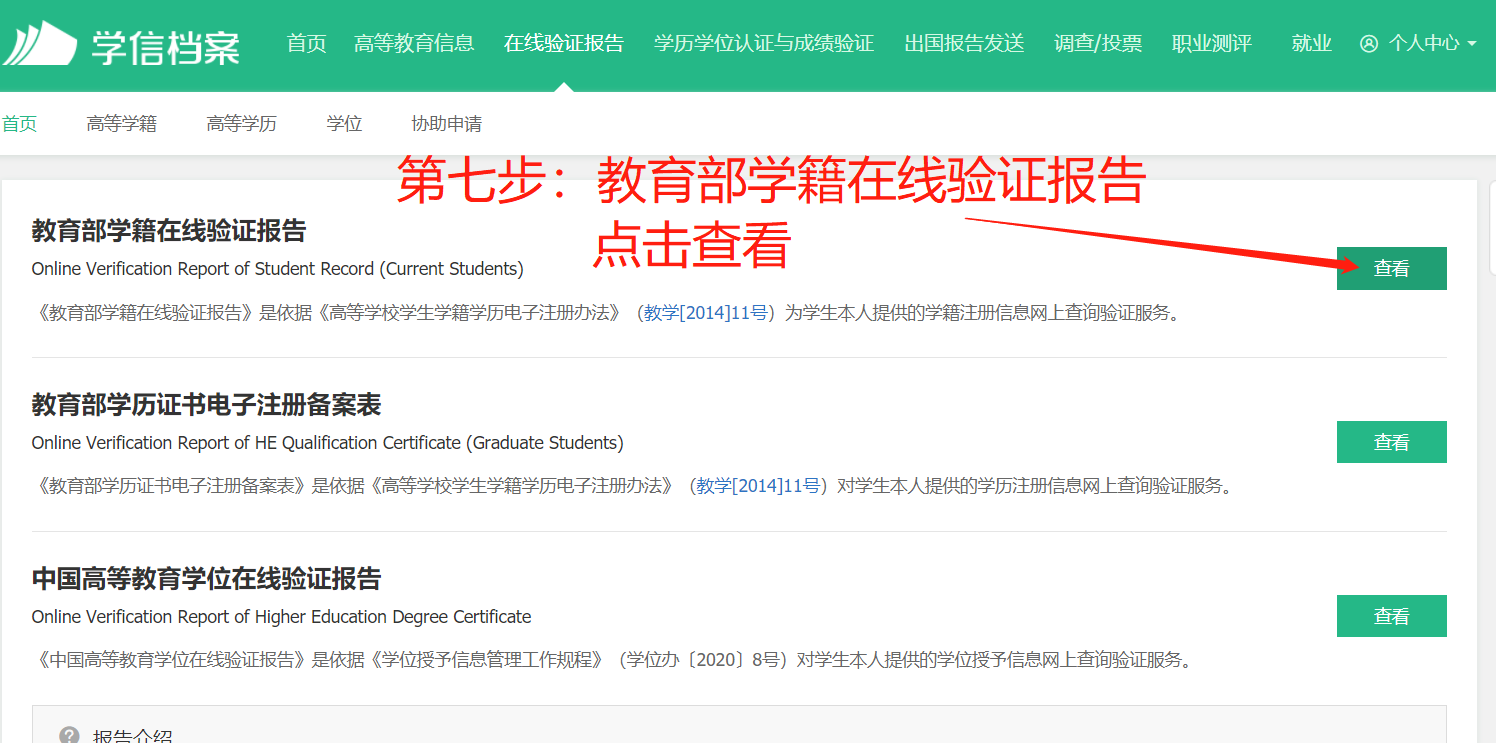Click 查看 for 中国高等教育学位在线验证报告
The image size is (1496, 743).
click(1391, 616)
